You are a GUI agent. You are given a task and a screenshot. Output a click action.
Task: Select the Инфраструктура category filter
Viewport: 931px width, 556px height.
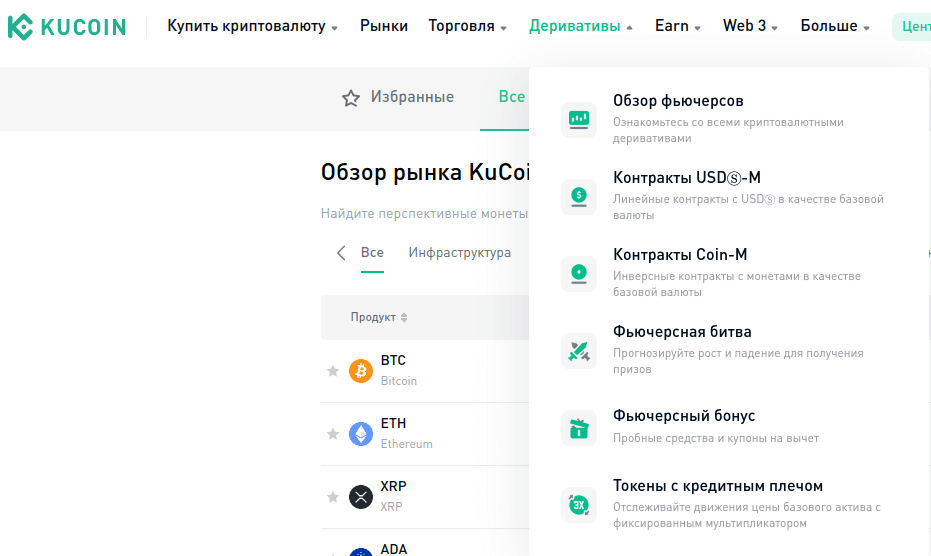click(459, 253)
